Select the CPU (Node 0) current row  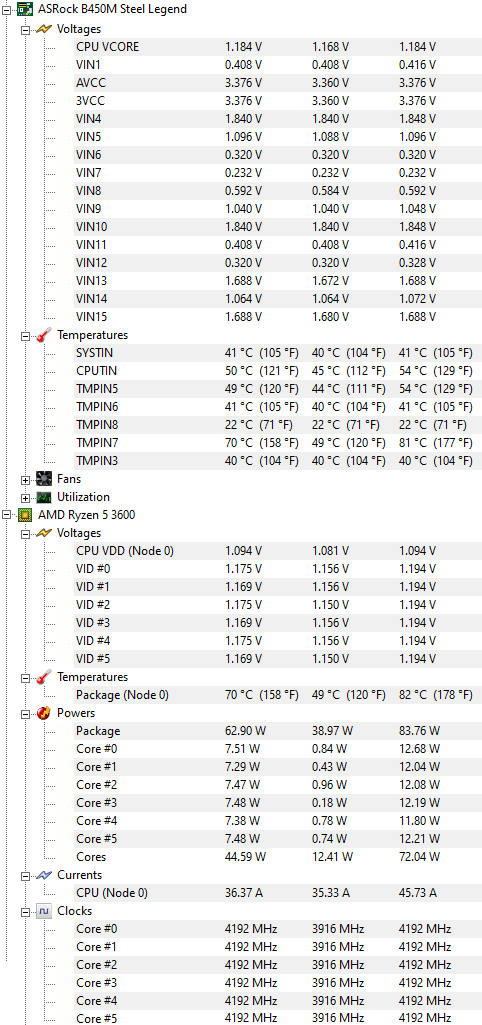277,893
